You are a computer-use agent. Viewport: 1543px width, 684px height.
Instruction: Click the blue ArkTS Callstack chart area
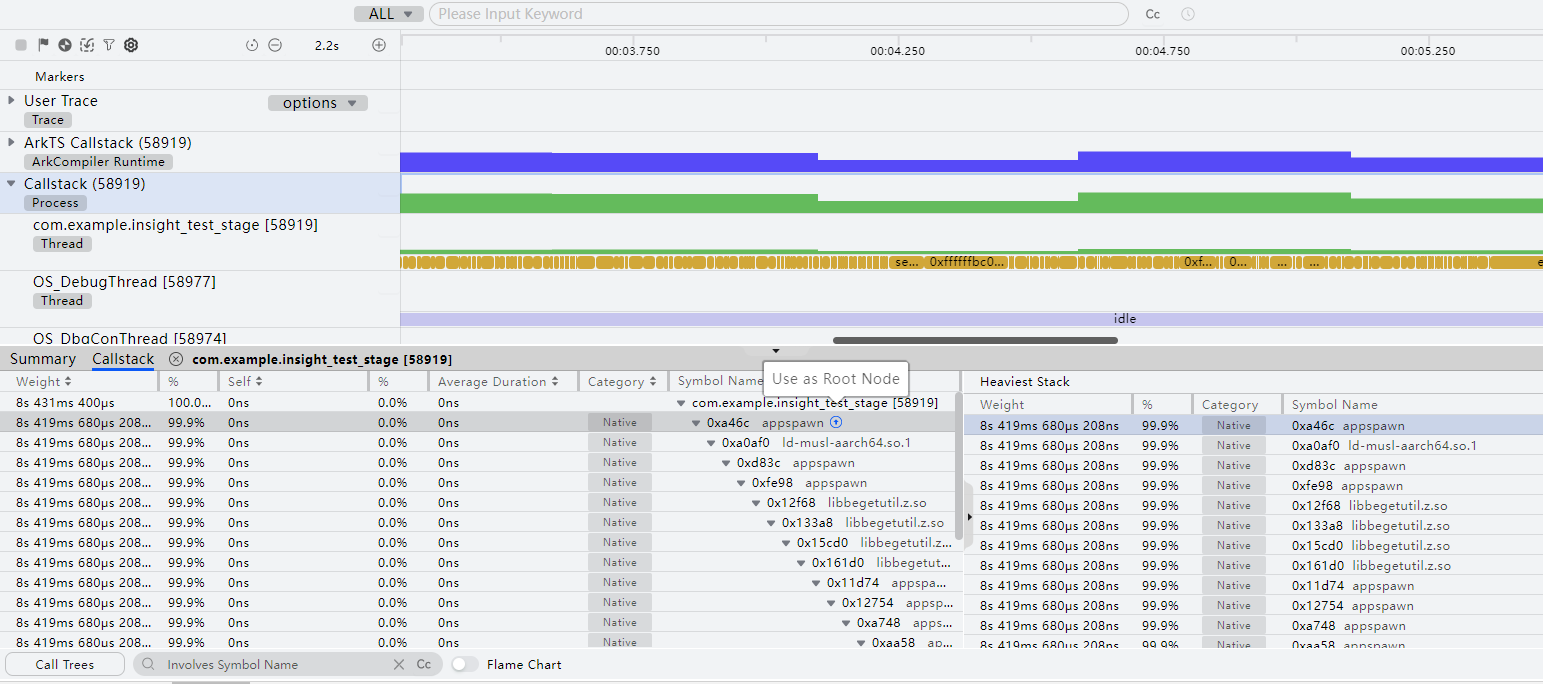click(x=971, y=162)
